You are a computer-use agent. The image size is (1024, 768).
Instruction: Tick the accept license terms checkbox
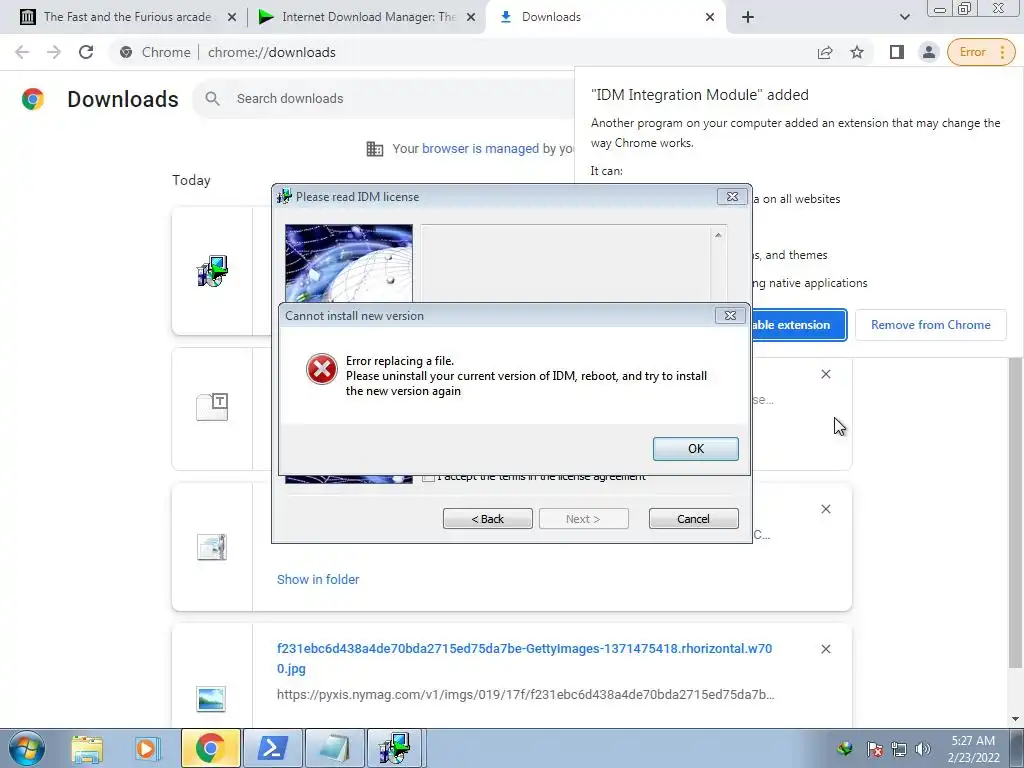point(428,477)
